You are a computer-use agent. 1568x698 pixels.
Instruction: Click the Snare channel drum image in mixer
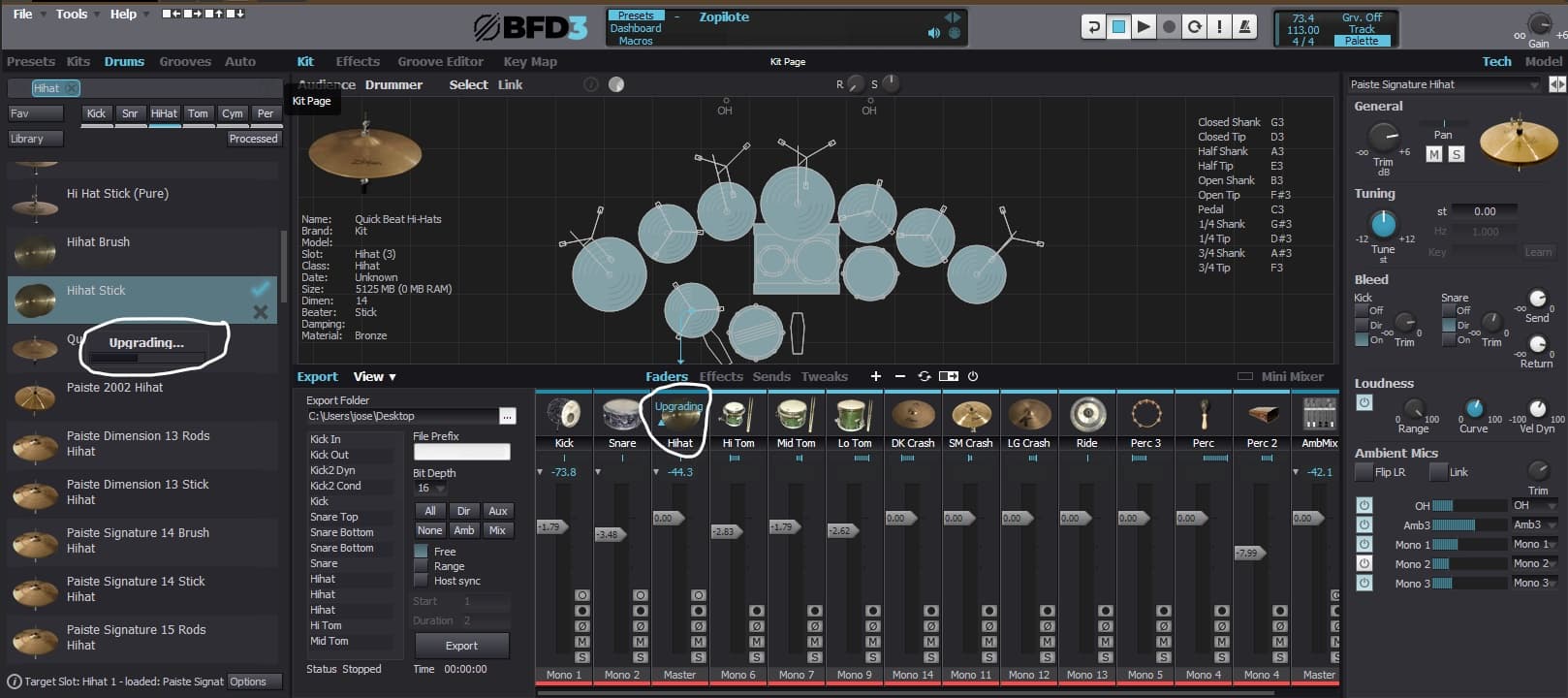click(622, 415)
